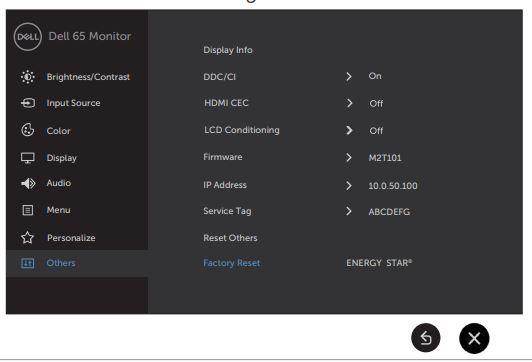The image size is (532, 362).
Task: Select the HDMI CEC option
Action: [226, 103]
